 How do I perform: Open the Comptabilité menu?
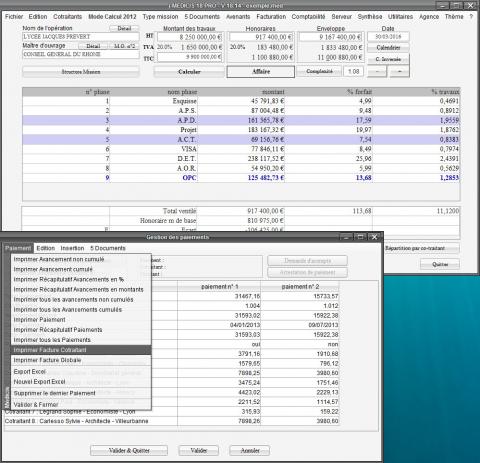(308, 16)
